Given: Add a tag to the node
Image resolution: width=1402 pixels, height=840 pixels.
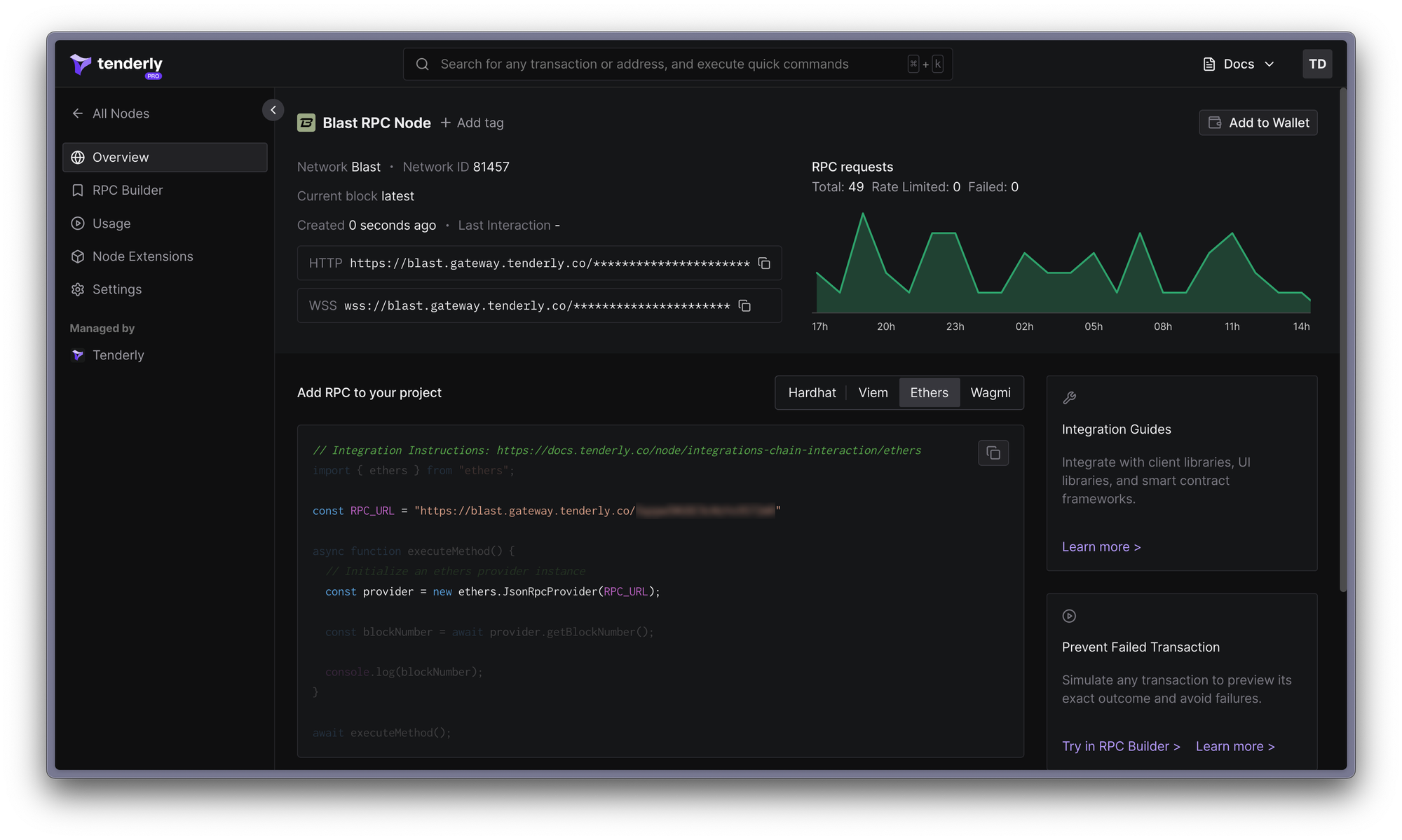Looking at the screenshot, I should 472,123.
